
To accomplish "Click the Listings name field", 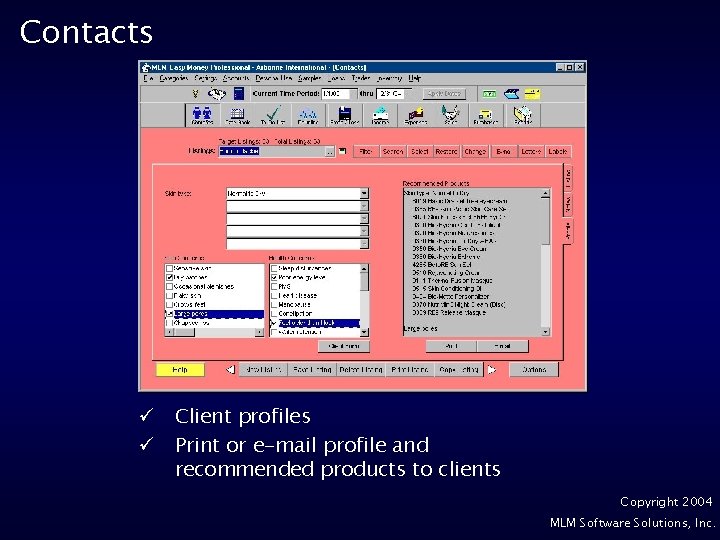I will tap(272, 151).
